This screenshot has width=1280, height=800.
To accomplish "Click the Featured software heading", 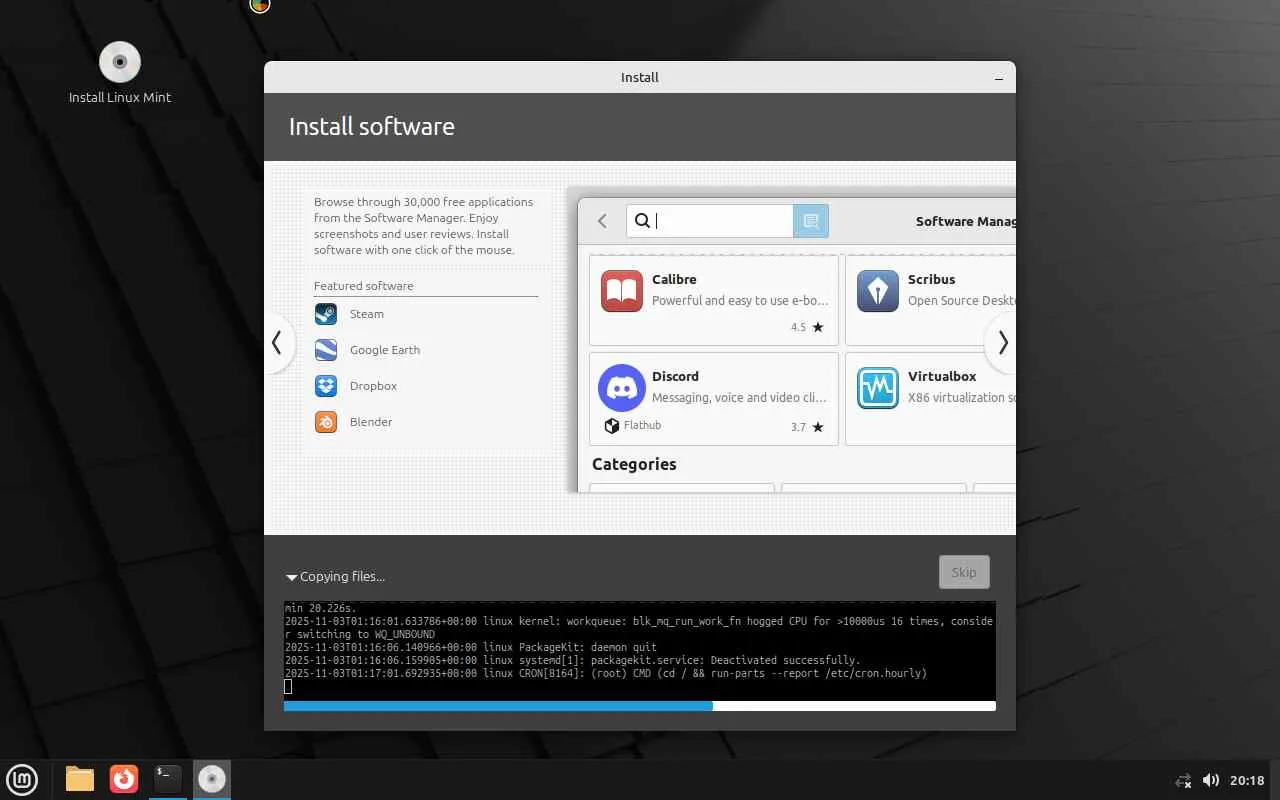I will click(x=363, y=286).
